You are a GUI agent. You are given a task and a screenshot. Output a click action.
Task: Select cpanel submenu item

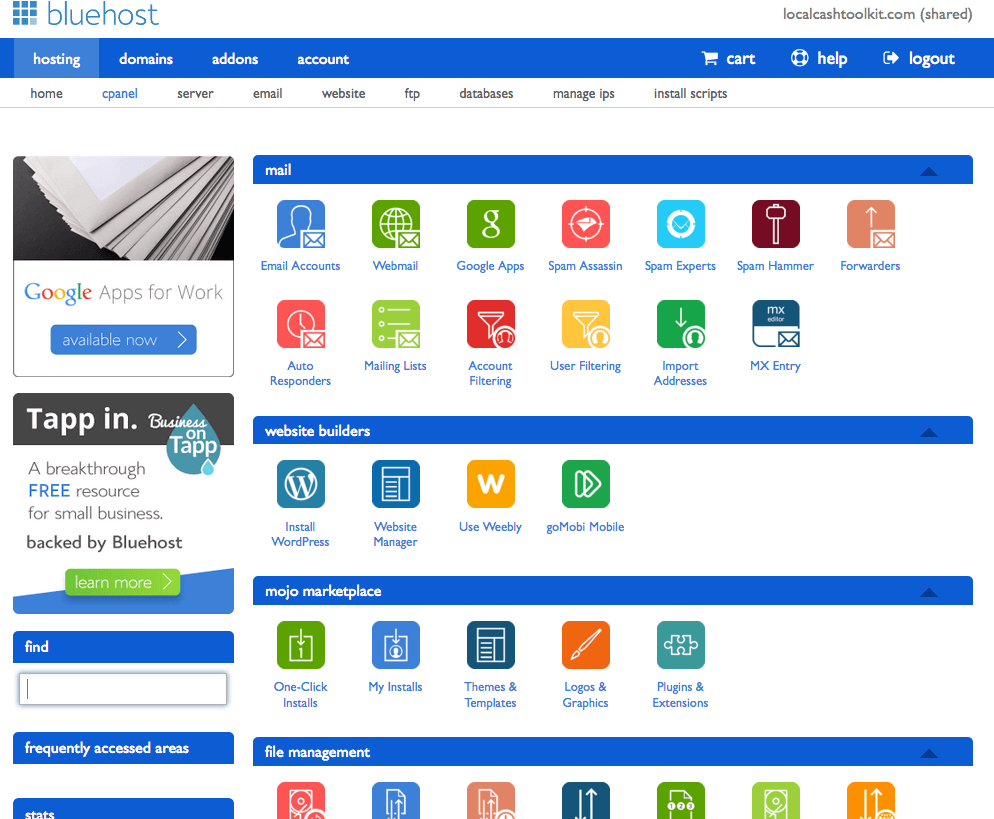pos(120,94)
